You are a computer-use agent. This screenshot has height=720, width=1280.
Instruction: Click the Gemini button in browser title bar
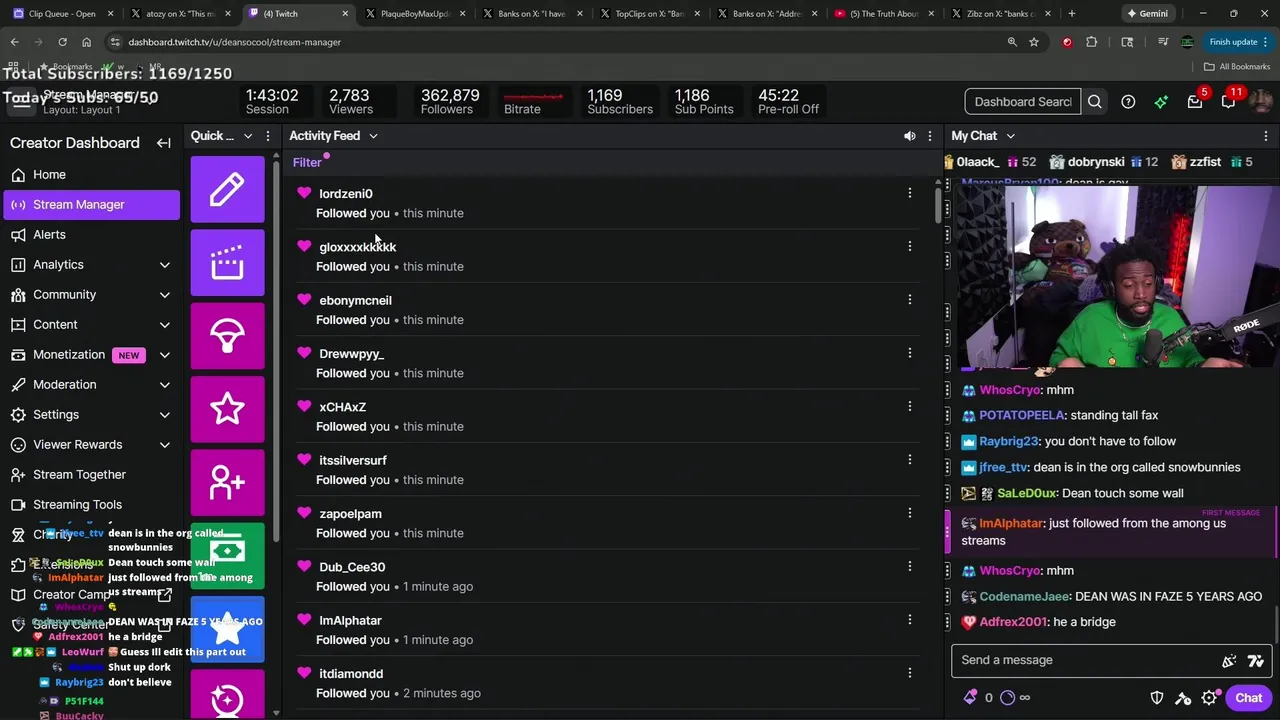coord(1147,14)
